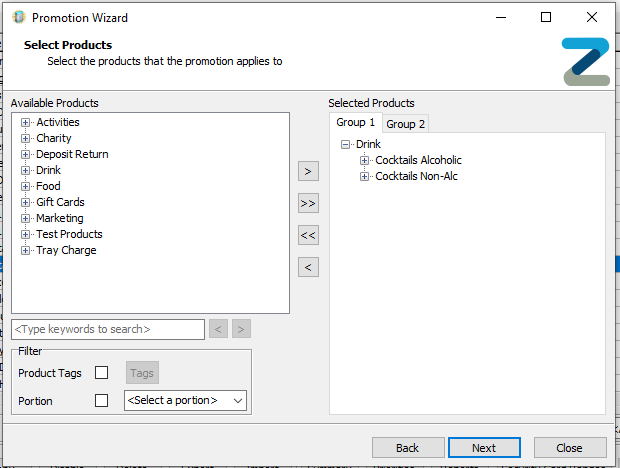The image size is (620, 468).
Task: Collapse the Drink node in Group 1
Action: point(345,144)
